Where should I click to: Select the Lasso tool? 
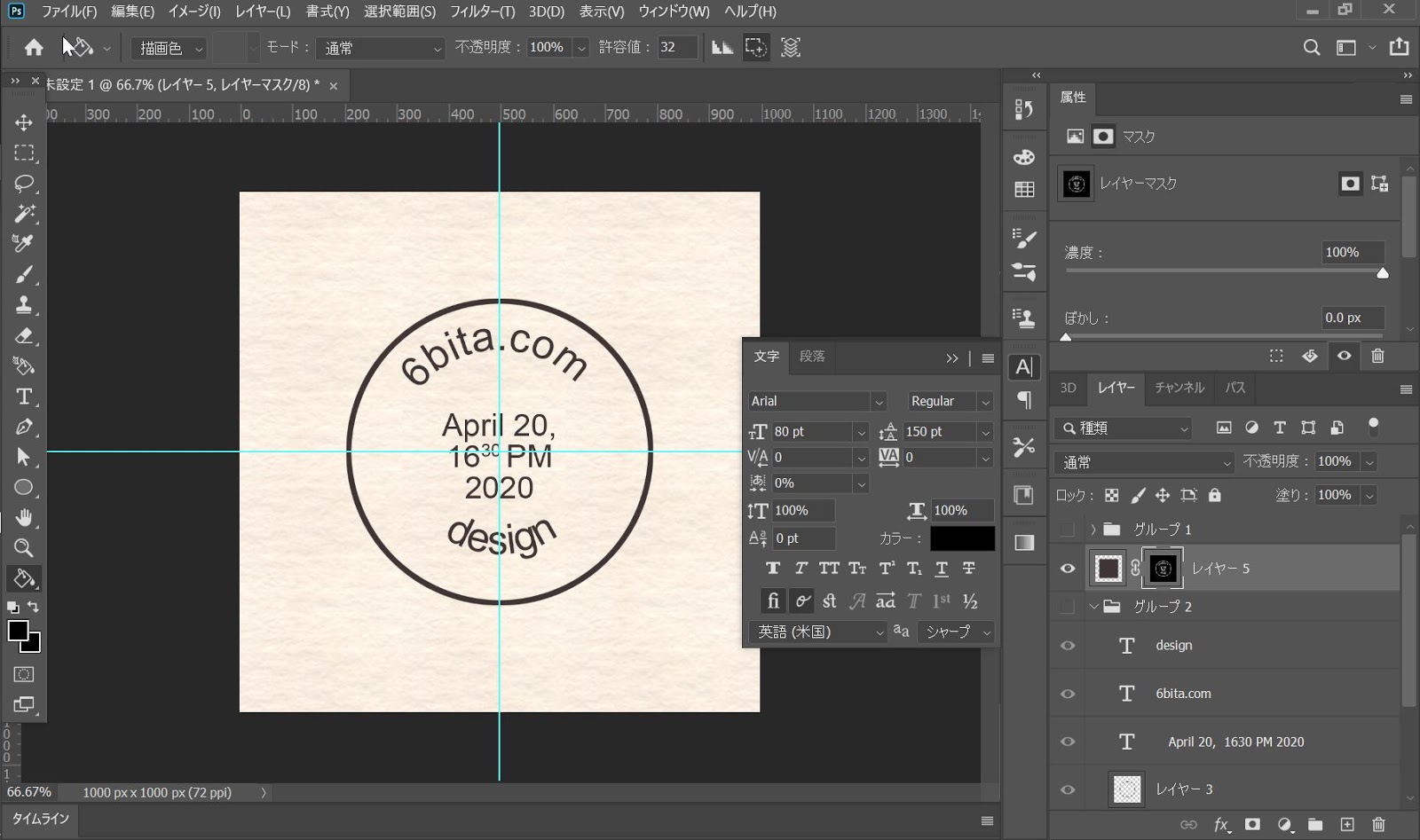tap(24, 184)
